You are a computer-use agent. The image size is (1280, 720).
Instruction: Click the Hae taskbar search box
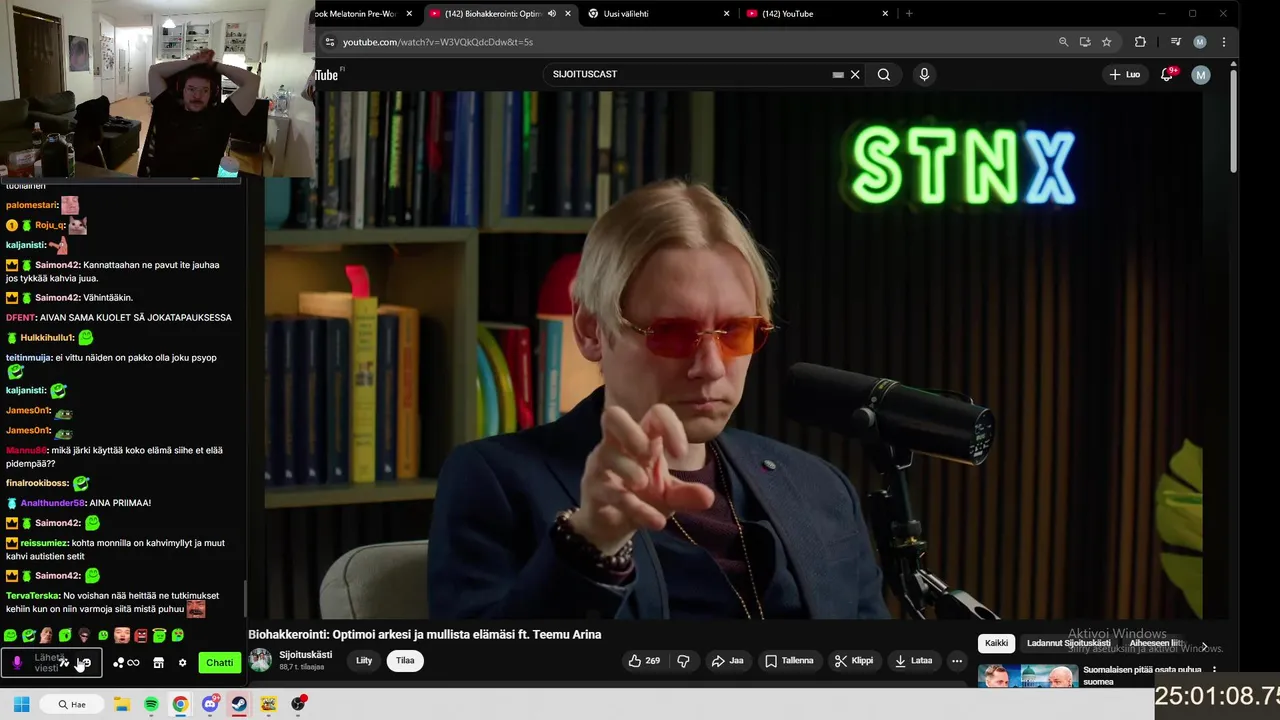pyautogui.click(x=72, y=704)
